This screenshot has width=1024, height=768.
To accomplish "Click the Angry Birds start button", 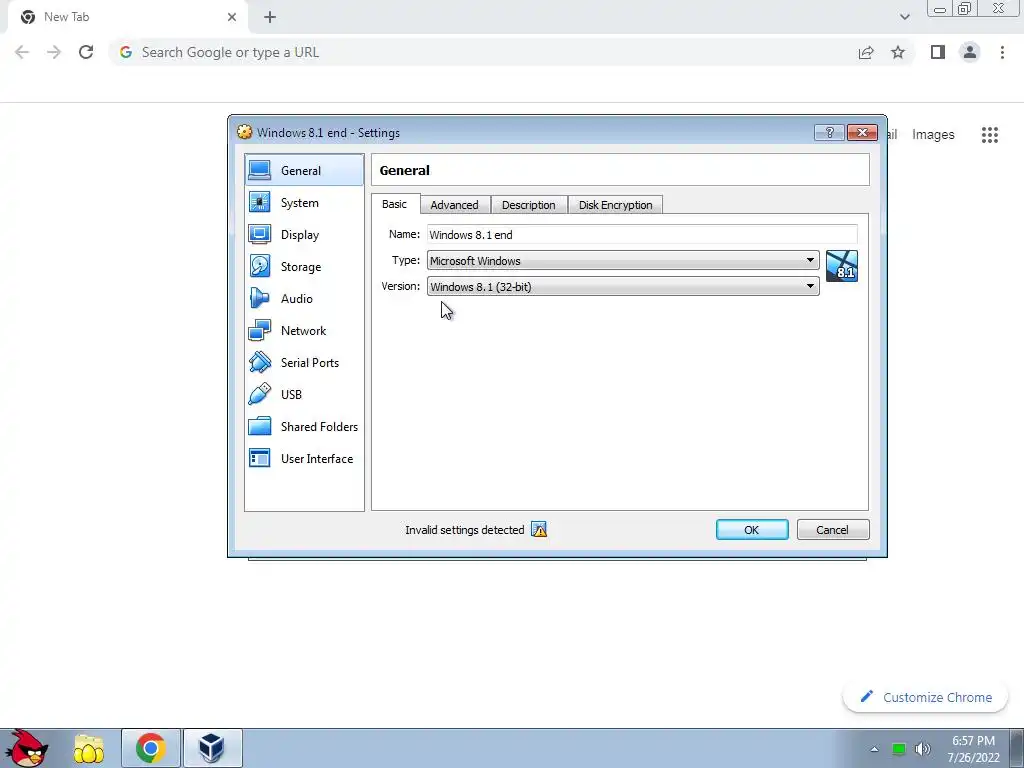I will coord(26,748).
